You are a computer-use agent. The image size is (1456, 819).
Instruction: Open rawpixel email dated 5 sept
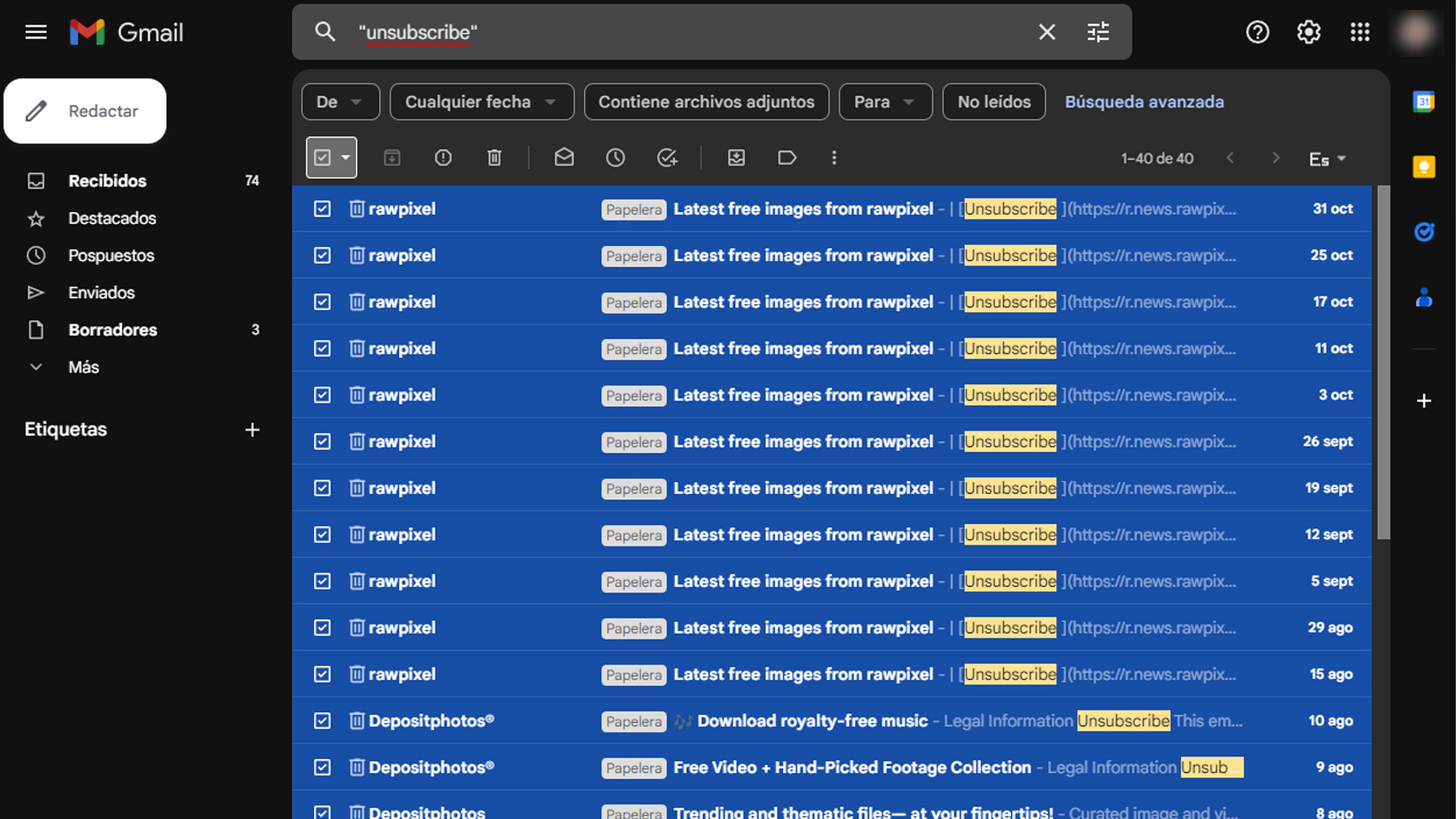click(x=832, y=581)
